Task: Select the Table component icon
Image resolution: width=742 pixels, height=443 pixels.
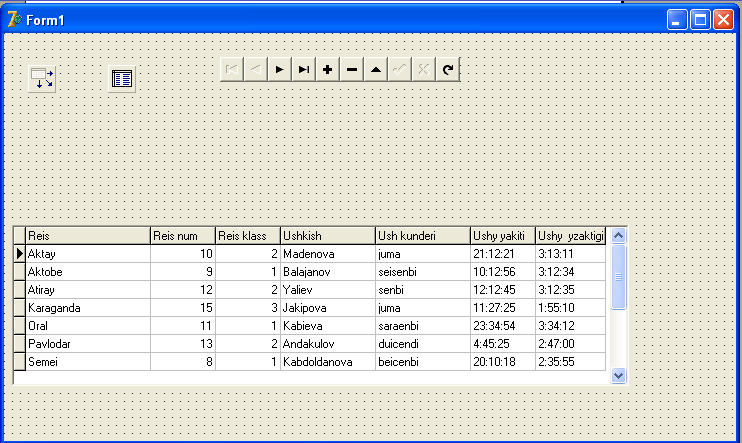Action: click(x=122, y=79)
